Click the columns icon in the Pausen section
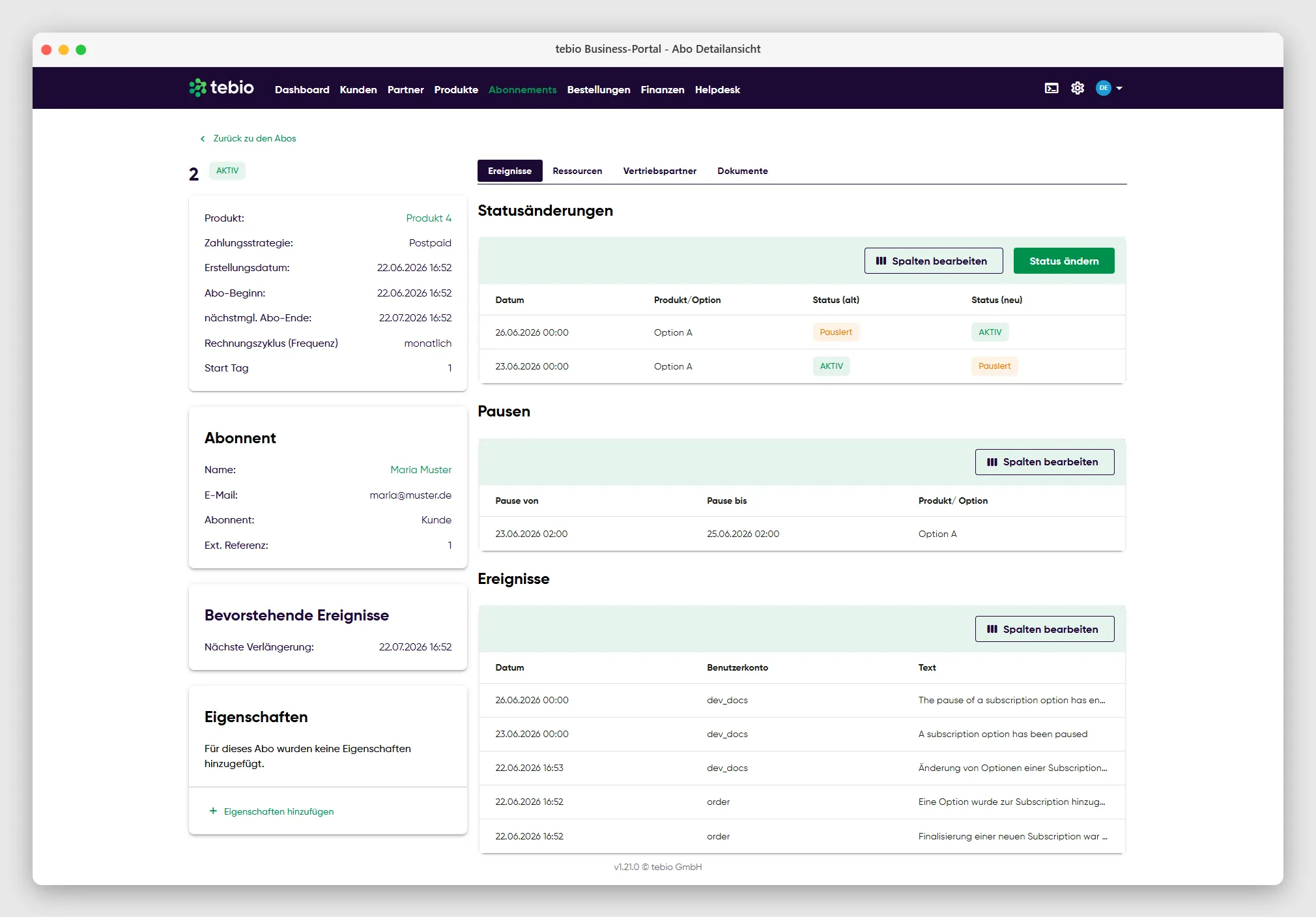 [992, 462]
